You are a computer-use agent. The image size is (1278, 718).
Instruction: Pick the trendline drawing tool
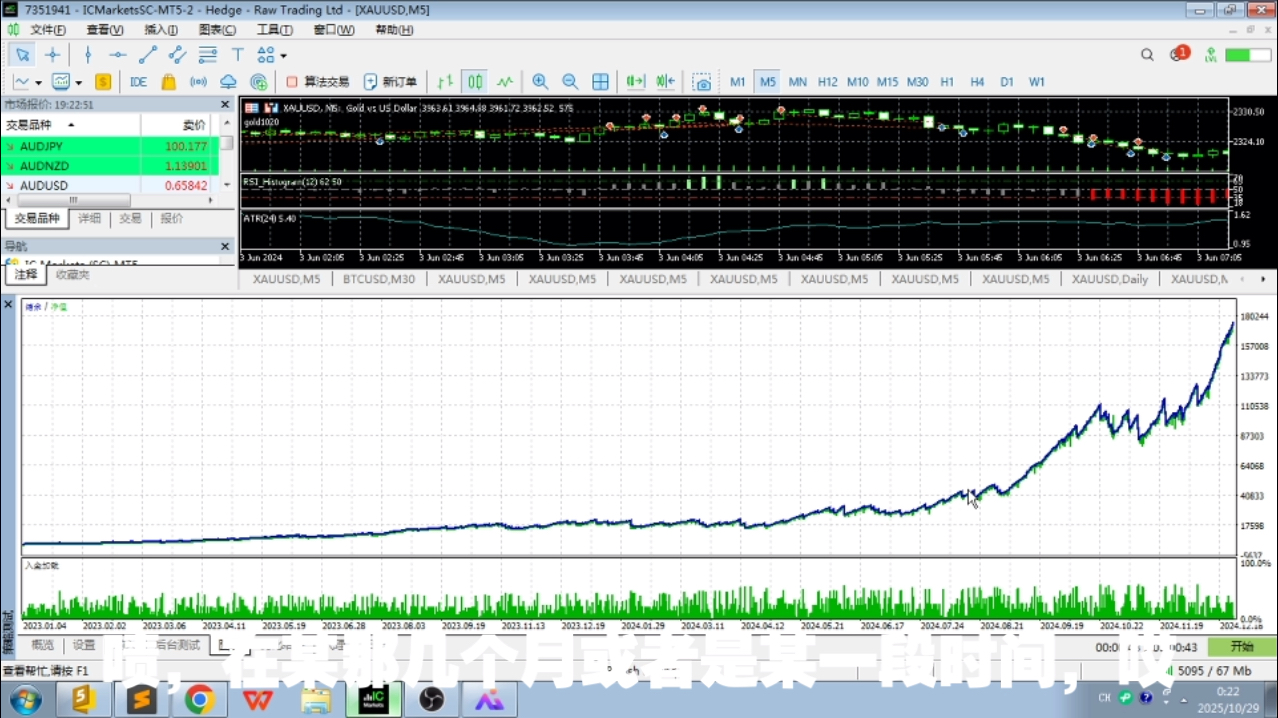click(148, 55)
